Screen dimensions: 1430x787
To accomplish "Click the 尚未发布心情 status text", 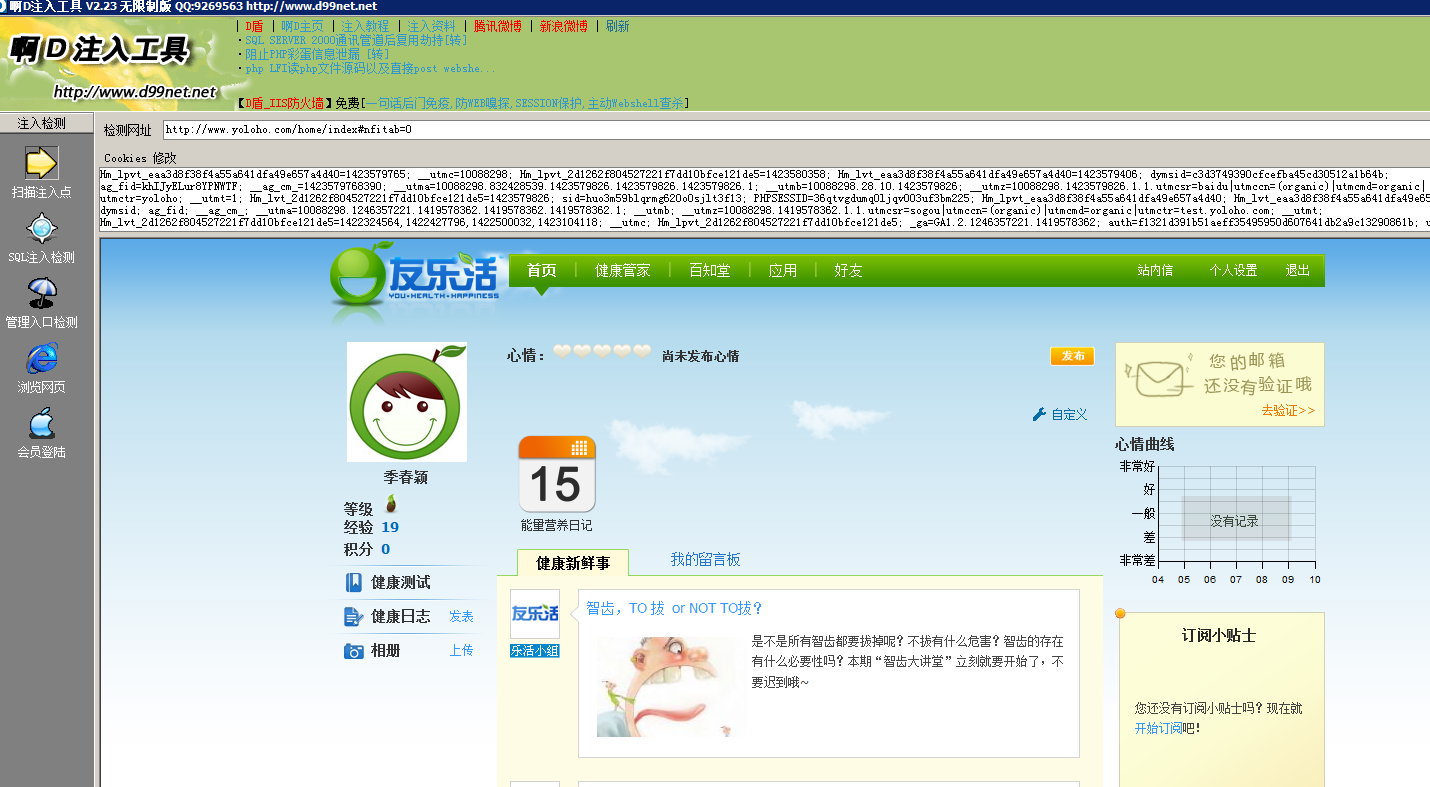I will (x=700, y=356).
